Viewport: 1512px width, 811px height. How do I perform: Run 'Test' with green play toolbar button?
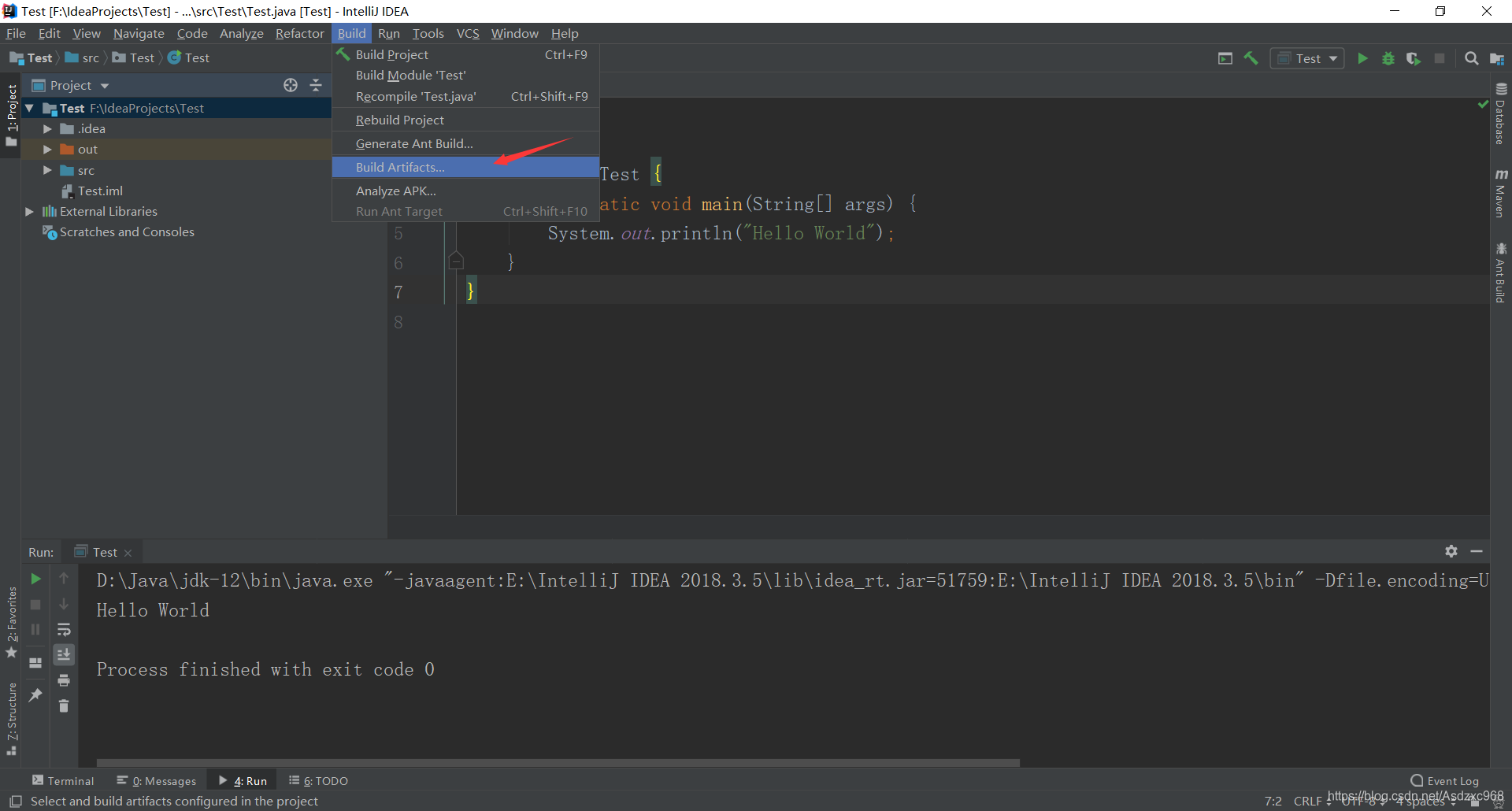(1362, 58)
